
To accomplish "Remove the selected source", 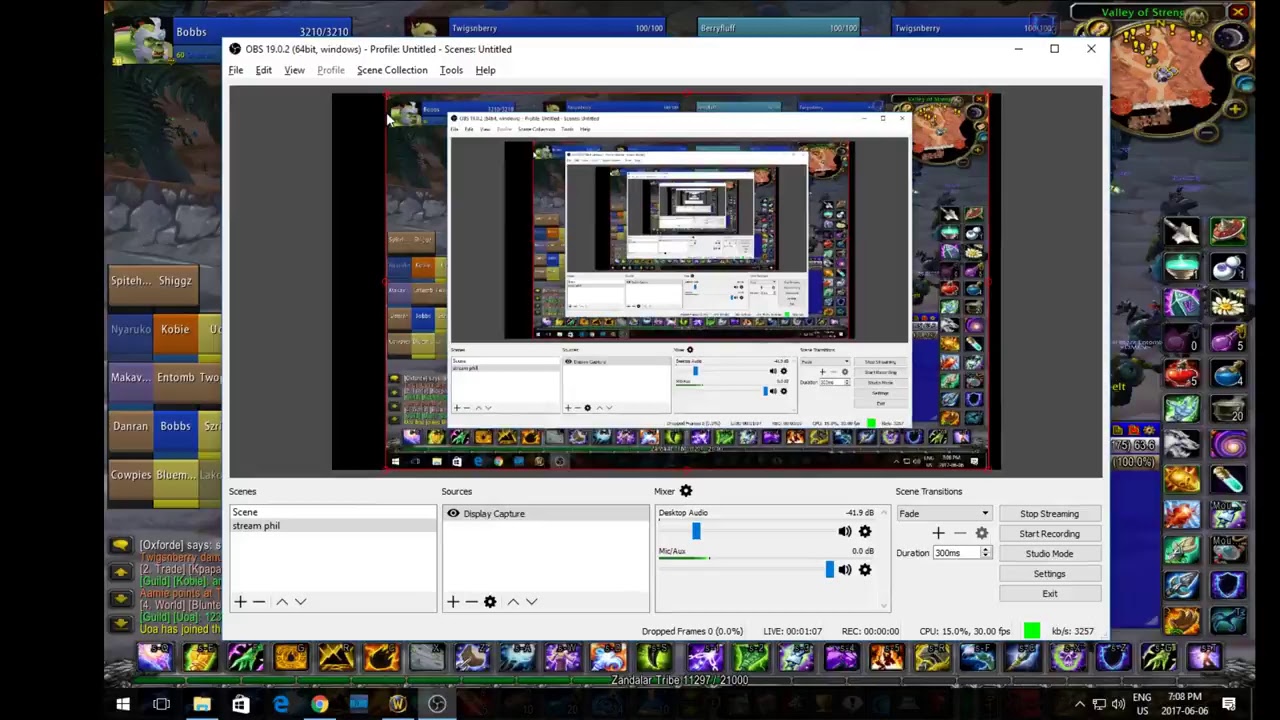I will pos(471,602).
